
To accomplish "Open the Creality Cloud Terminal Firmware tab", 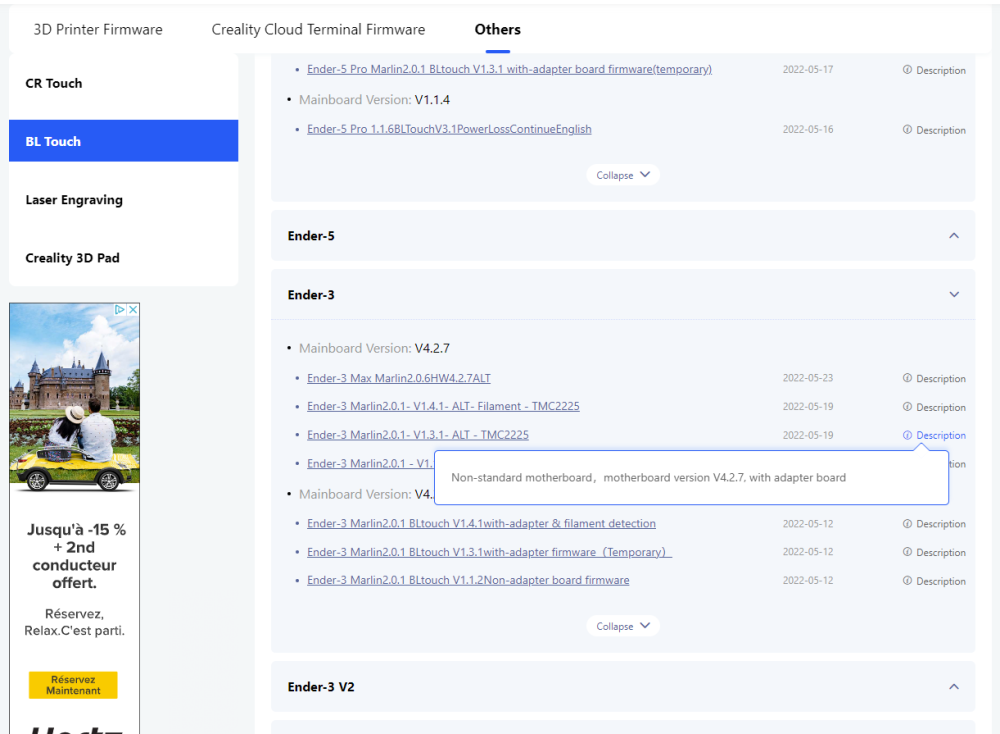I will coord(318,29).
